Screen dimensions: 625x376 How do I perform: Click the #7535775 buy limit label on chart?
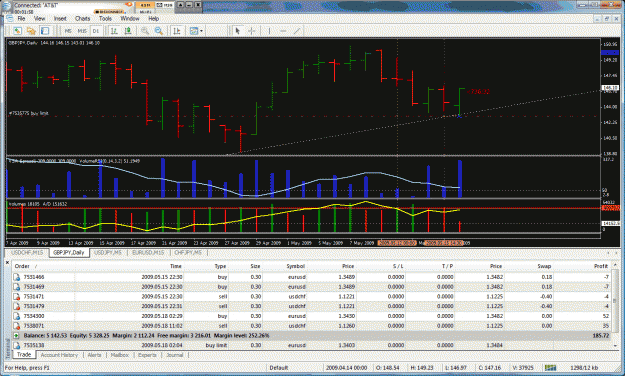pos(29,113)
